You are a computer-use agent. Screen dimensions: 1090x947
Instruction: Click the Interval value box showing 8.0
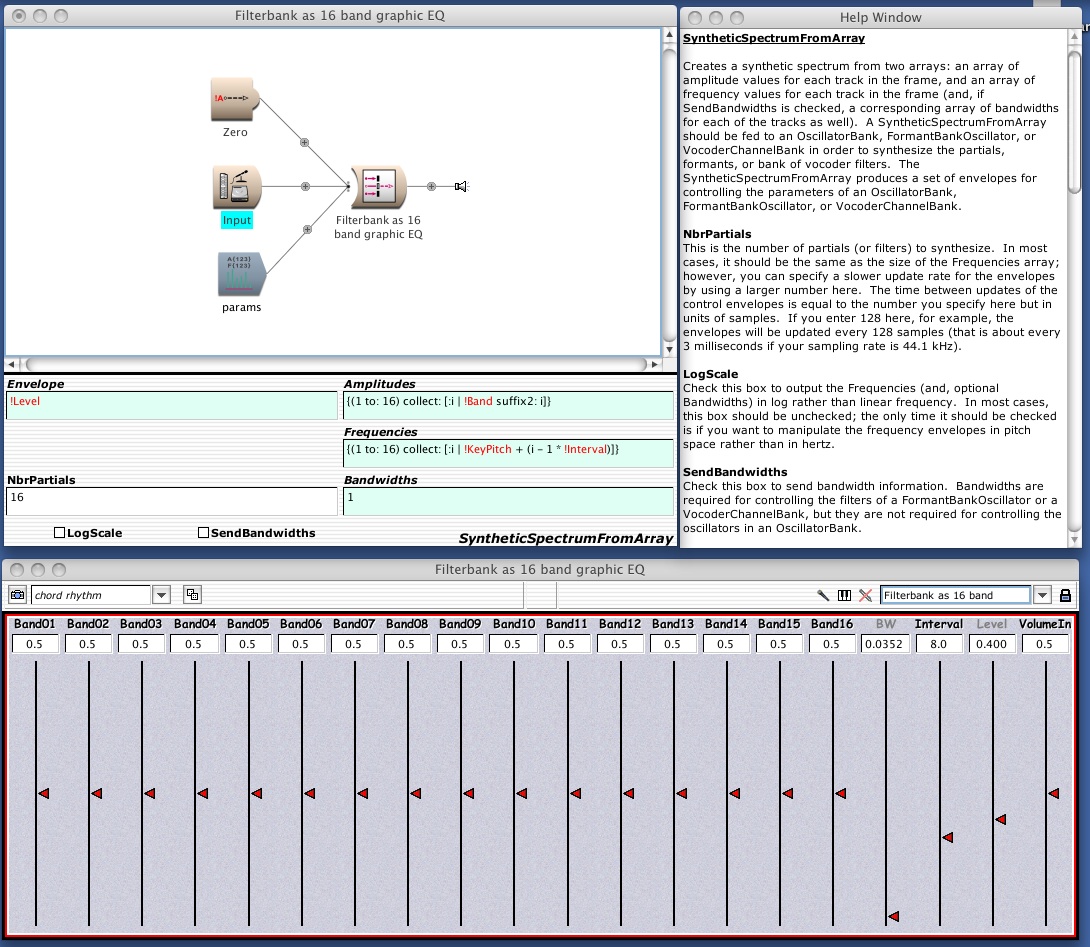click(x=938, y=644)
